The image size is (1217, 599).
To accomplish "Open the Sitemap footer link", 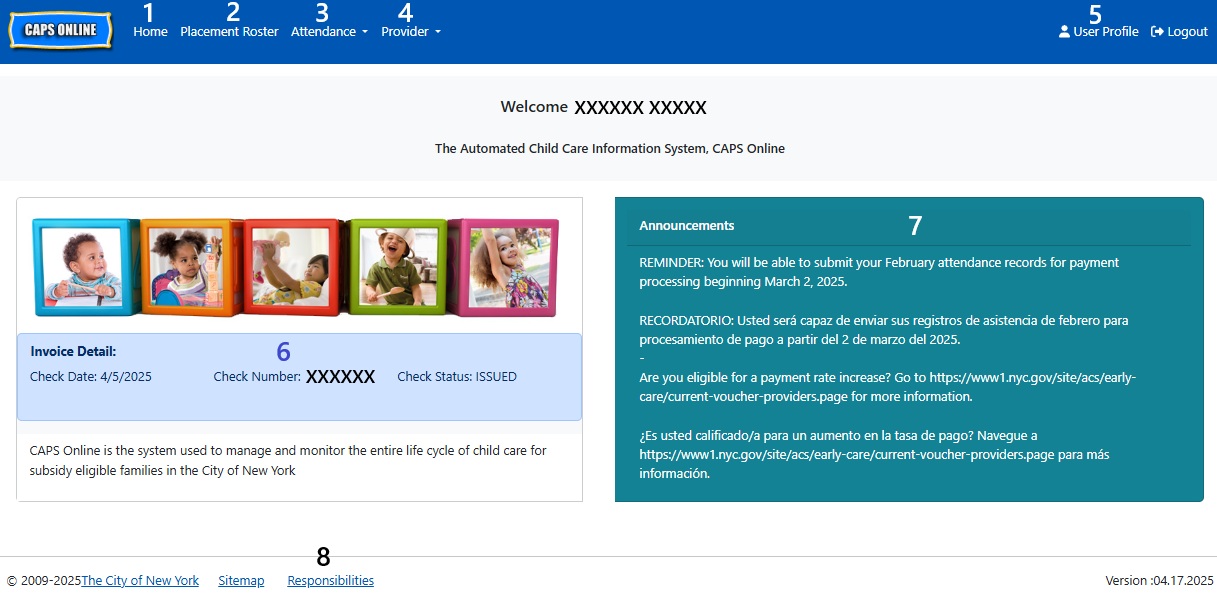I will [x=241, y=581].
